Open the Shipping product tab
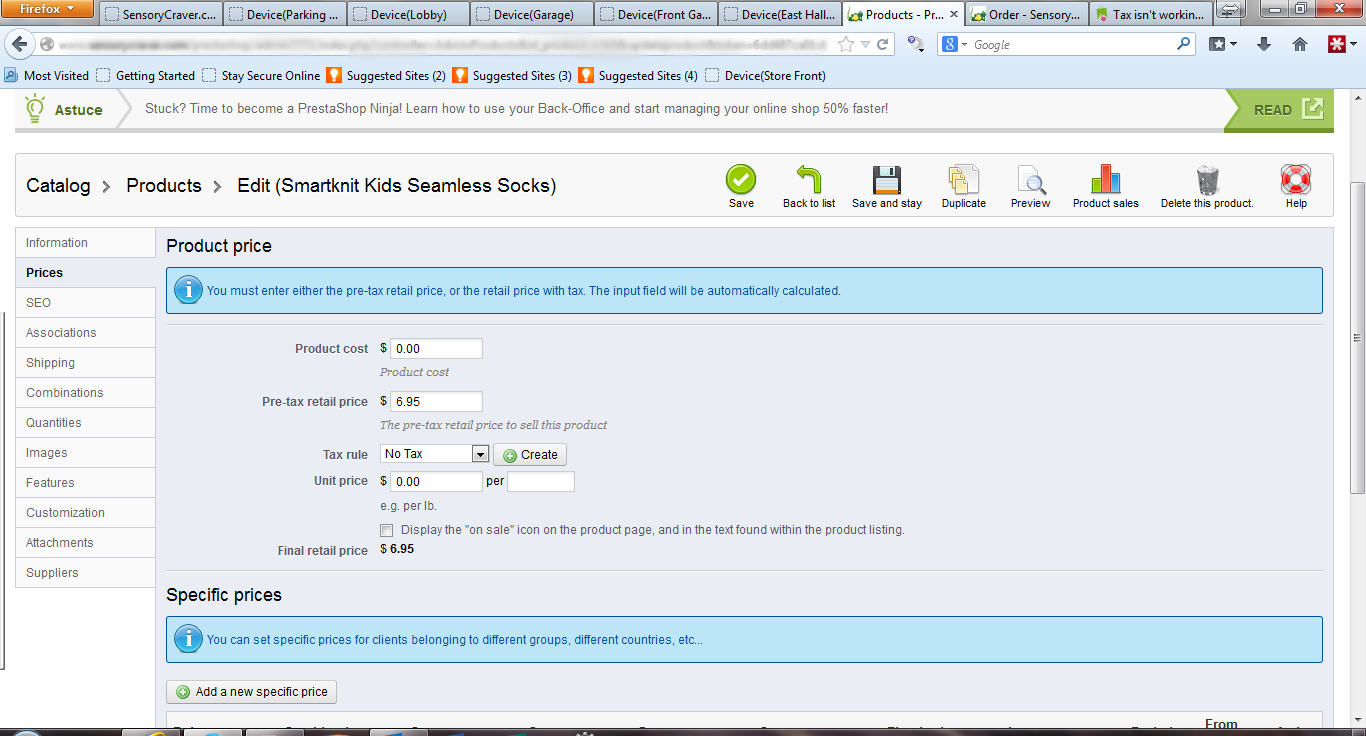Screen dimensions: 1366x736 click(85, 363)
